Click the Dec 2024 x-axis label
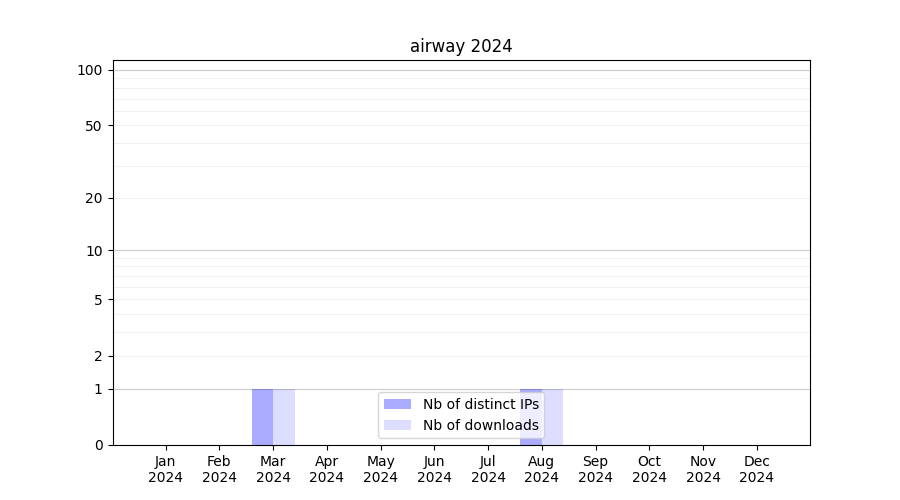Image resolution: width=900 pixels, height=500 pixels. [x=757, y=469]
